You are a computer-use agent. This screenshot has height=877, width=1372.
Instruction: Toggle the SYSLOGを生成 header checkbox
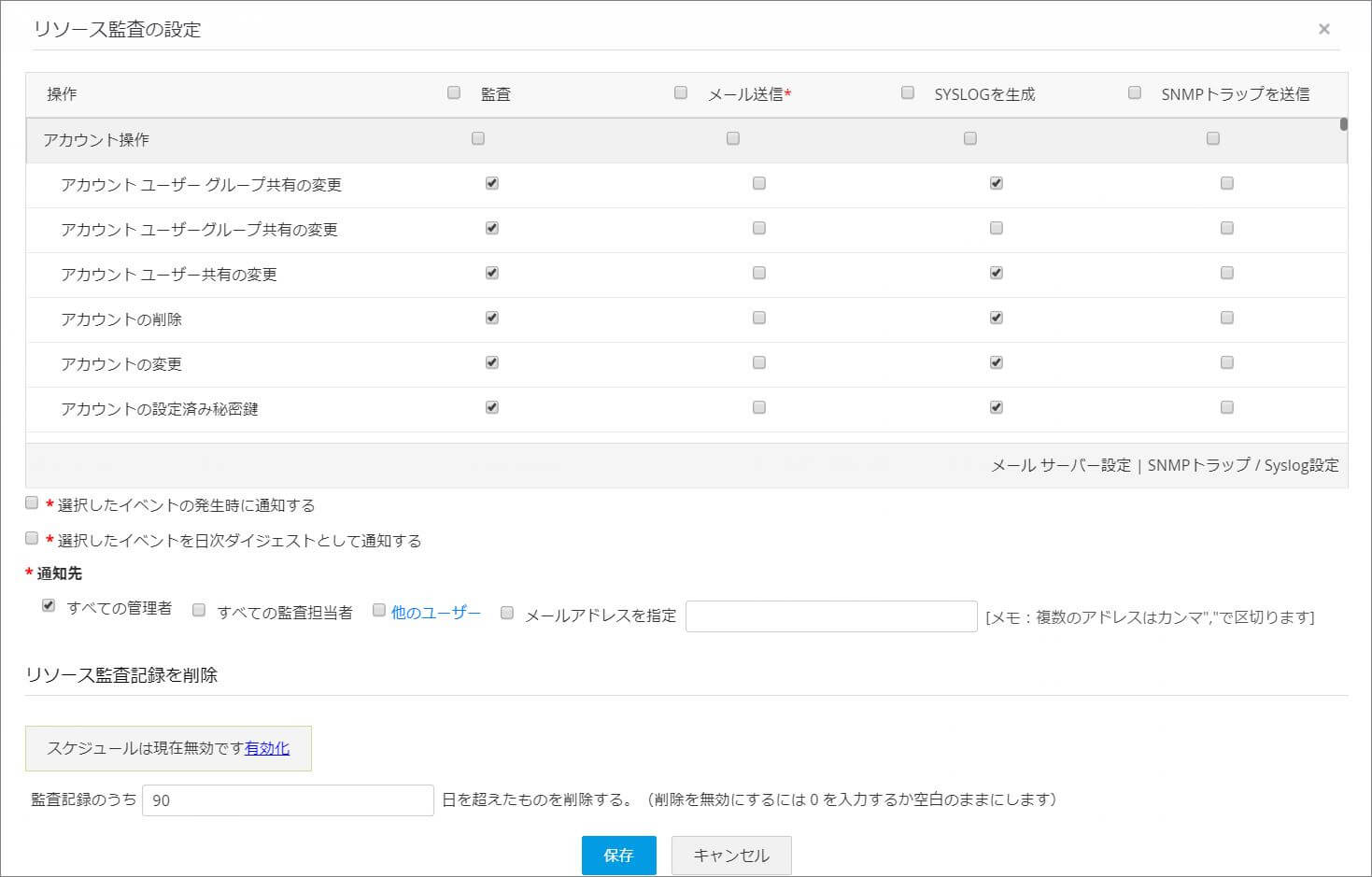908,92
